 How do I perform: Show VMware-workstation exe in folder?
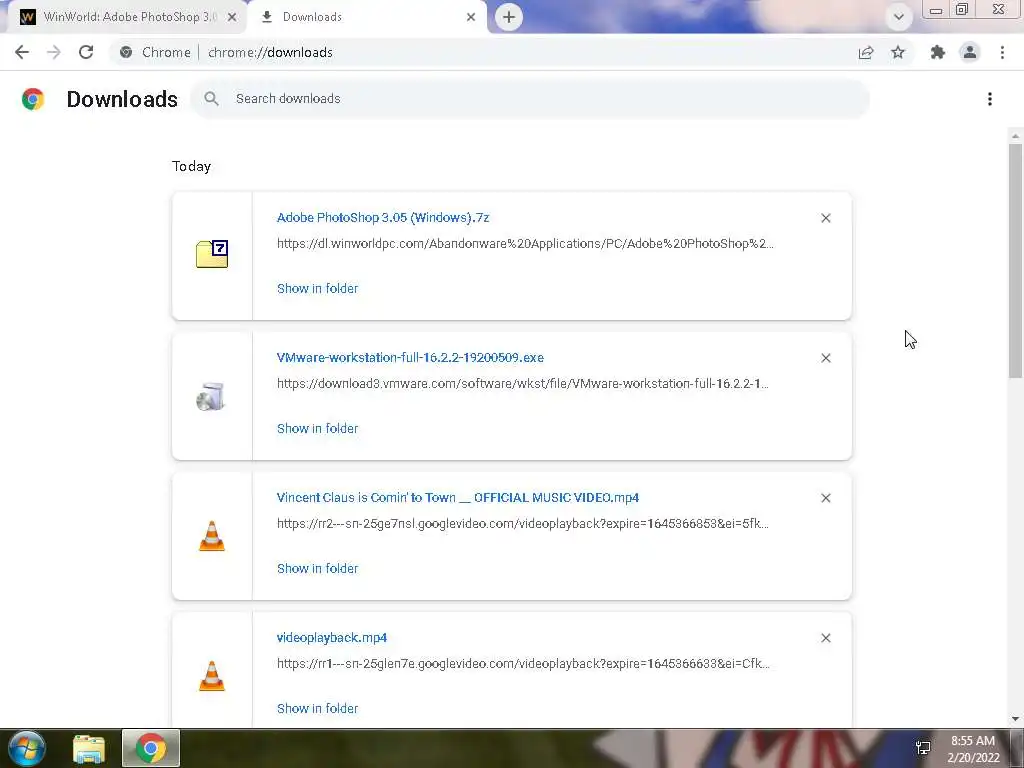point(317,428)
